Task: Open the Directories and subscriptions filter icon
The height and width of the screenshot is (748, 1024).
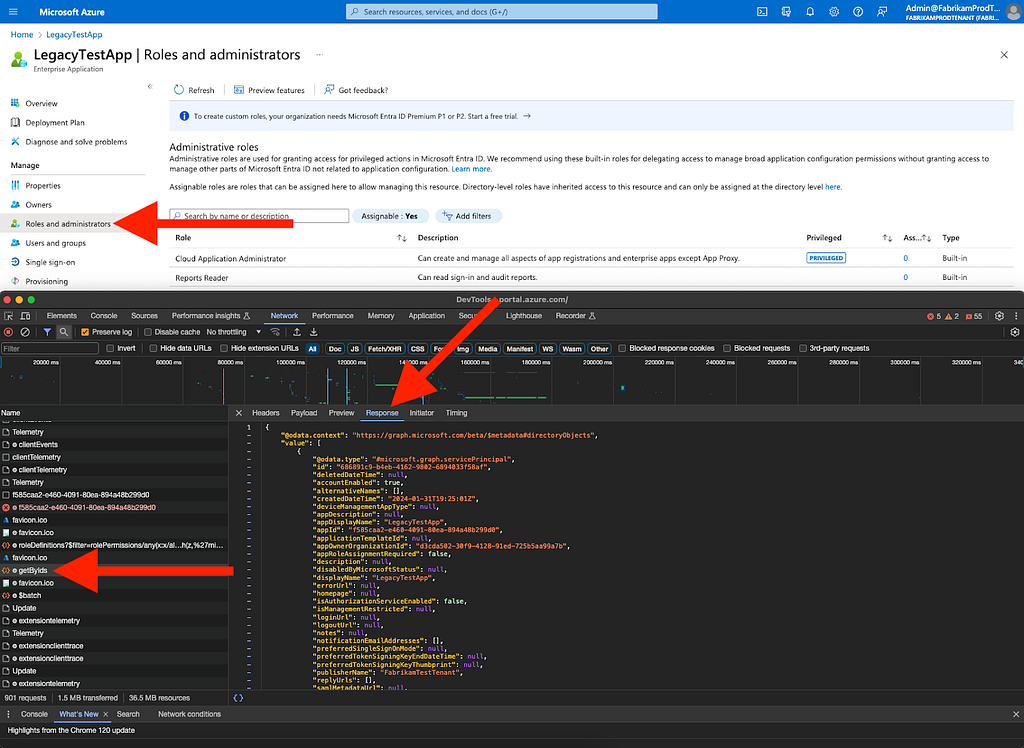Action: pos(786,12)
